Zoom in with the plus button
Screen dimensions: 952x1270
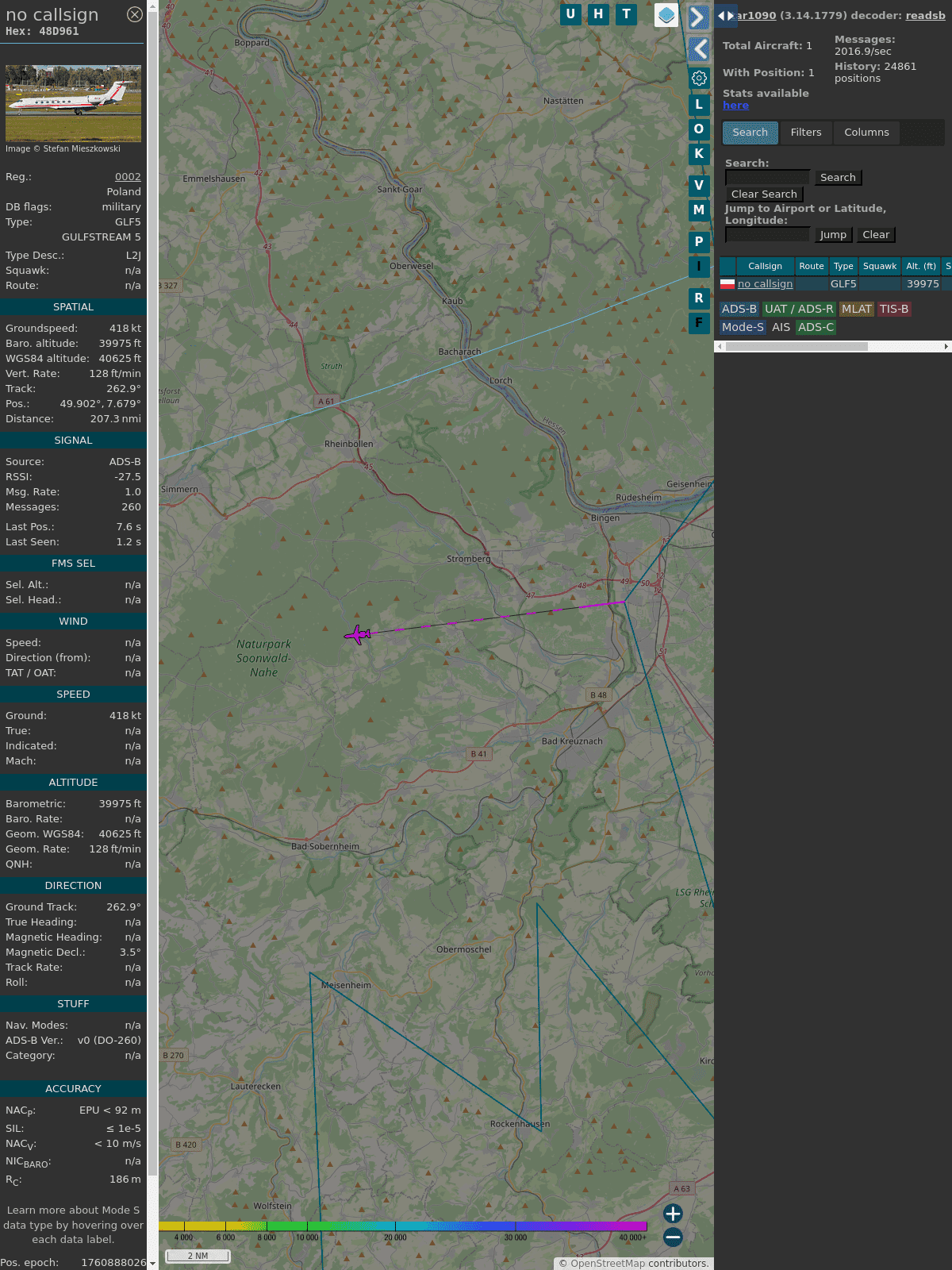(x=673, y=1214)
